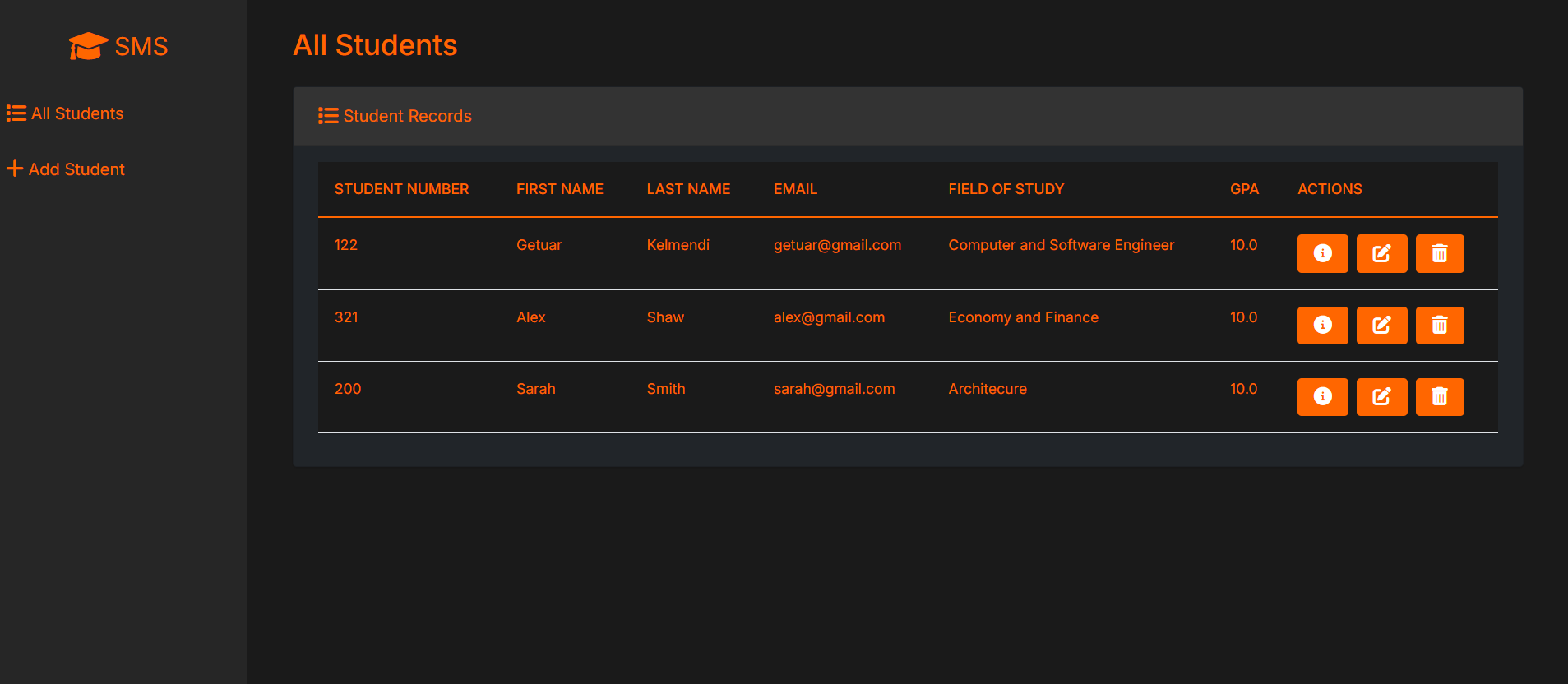Show info for student Sarah Smith
Viewport: 1568px width, 684px height.
[1322, 397]
